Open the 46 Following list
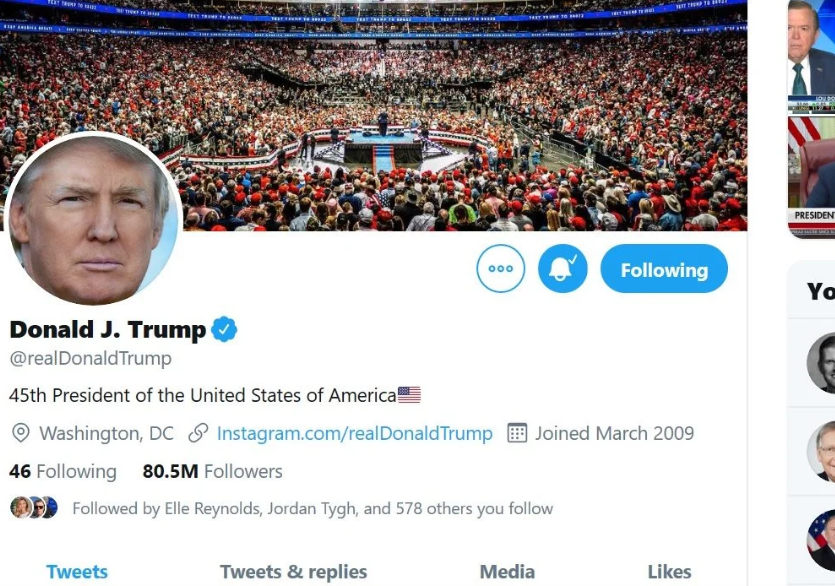Viewport: 835px width, 586px height. pyautogui.click(x=62, y=471)
